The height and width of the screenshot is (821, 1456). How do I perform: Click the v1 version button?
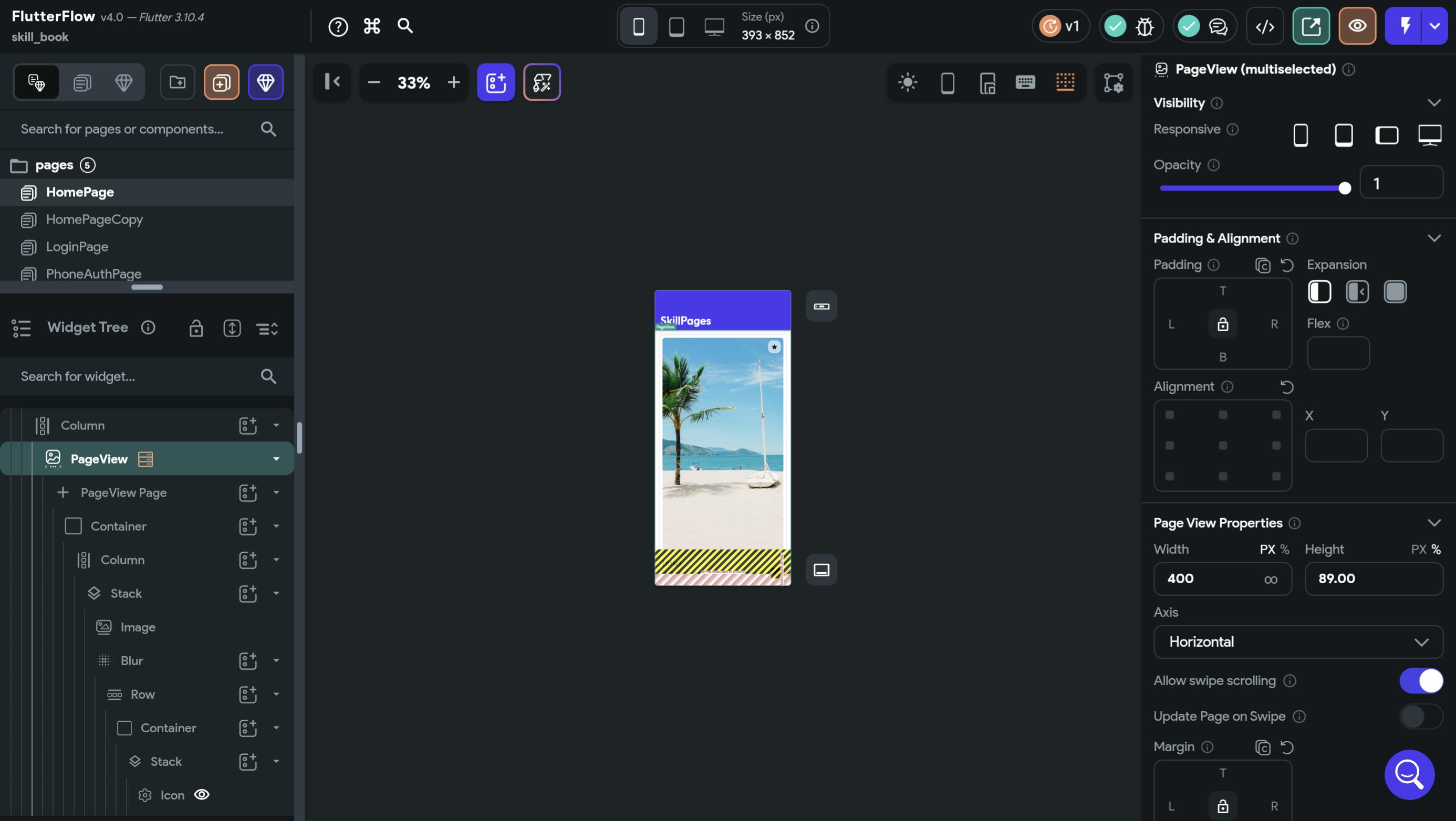[x=1061, y=26]
